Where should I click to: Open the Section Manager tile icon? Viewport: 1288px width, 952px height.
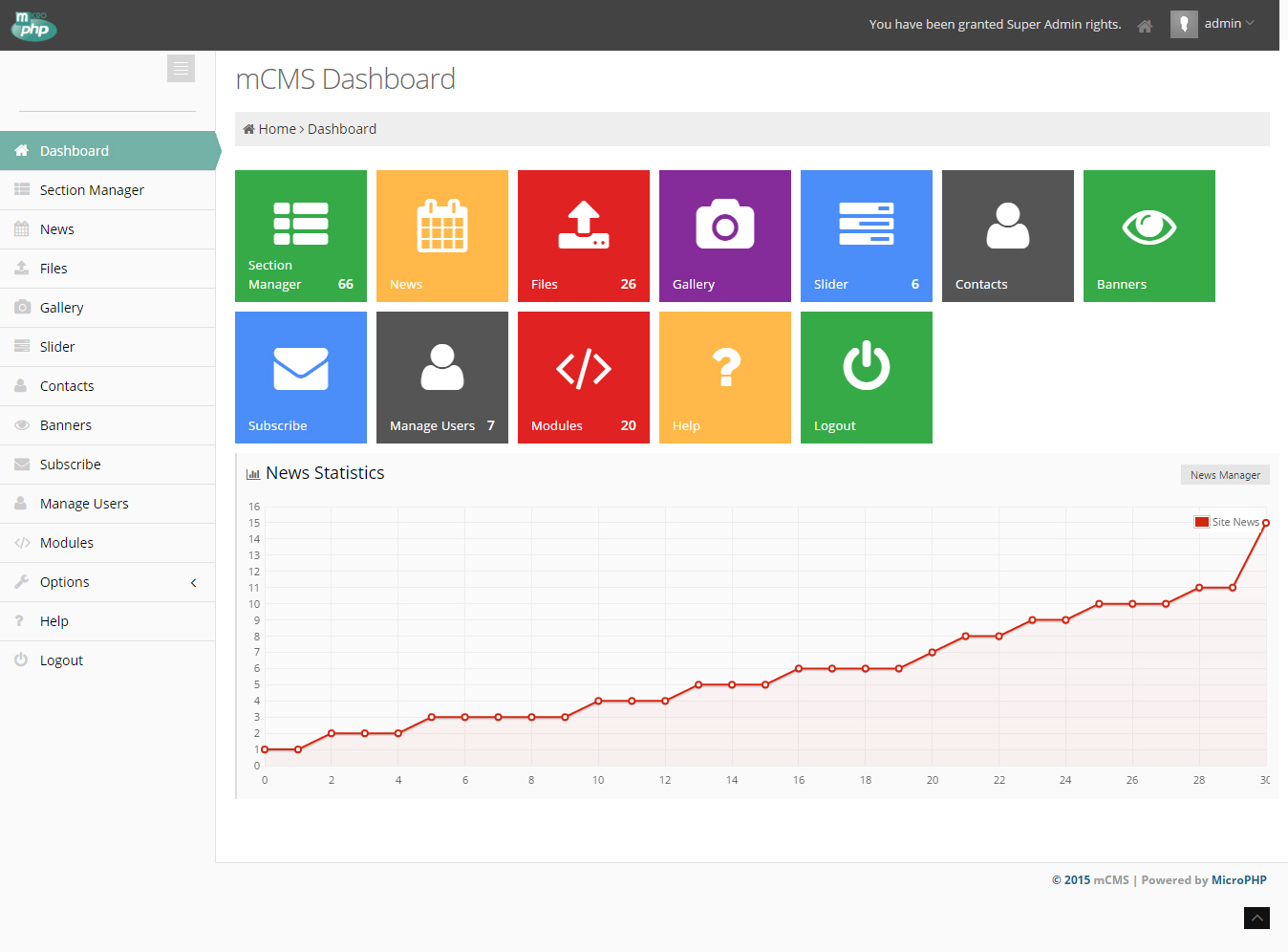tap(301, 224)
